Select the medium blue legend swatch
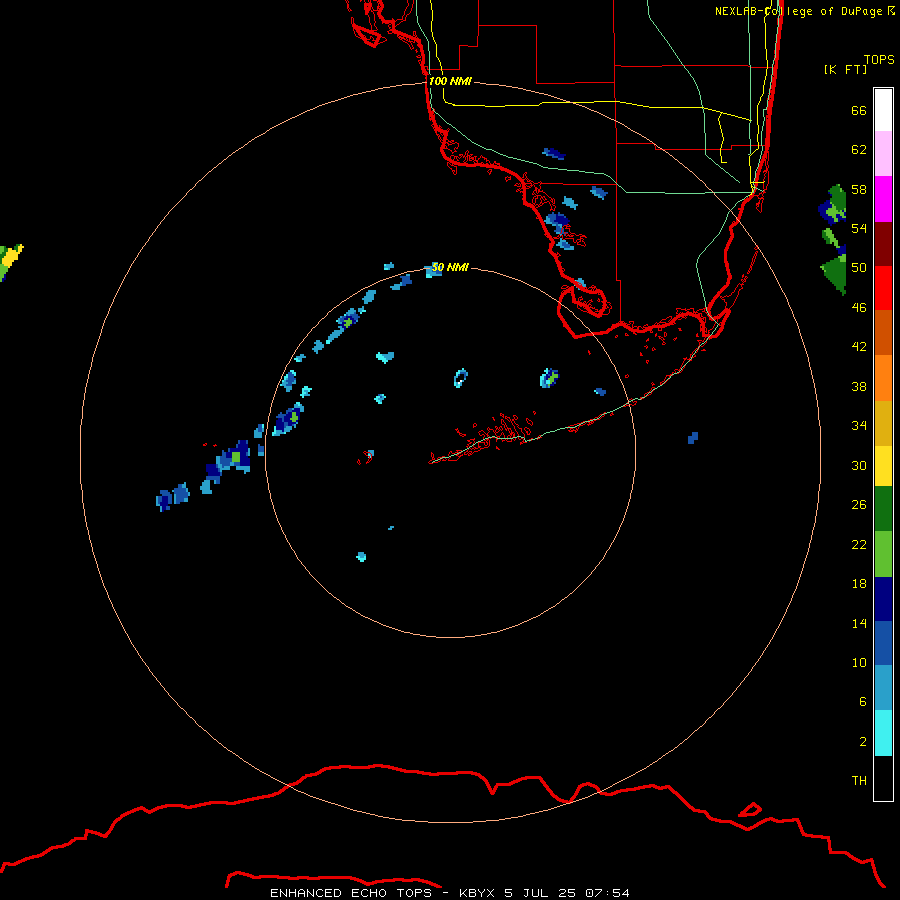 (x=883, y=643)
